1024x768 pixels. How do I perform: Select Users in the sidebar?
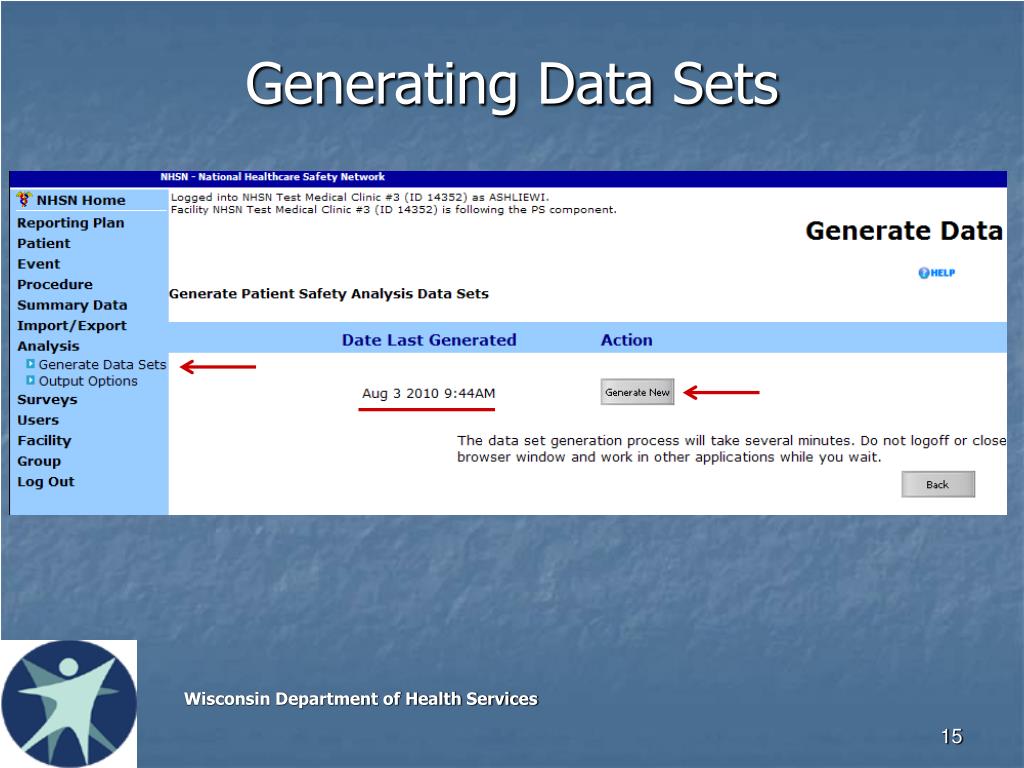click(x=38, y=420)
